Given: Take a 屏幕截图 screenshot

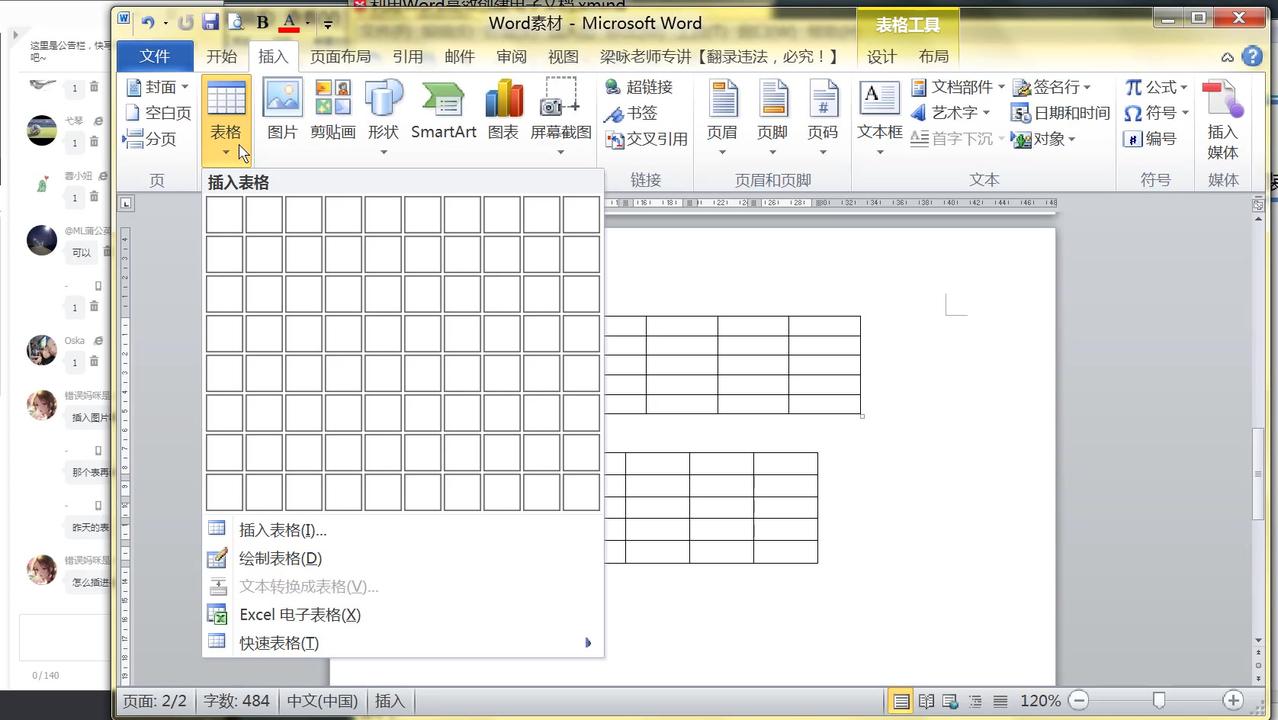Looking at the screenshot, I should [x=559, y=108].
